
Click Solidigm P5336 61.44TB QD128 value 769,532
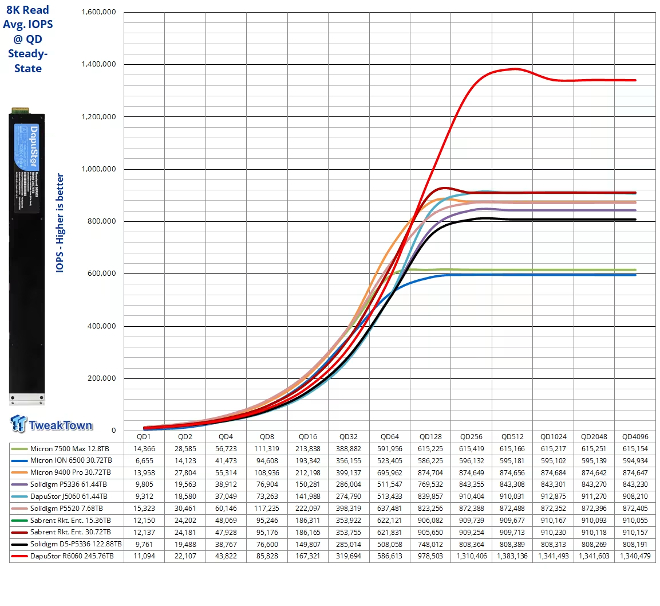431,484
